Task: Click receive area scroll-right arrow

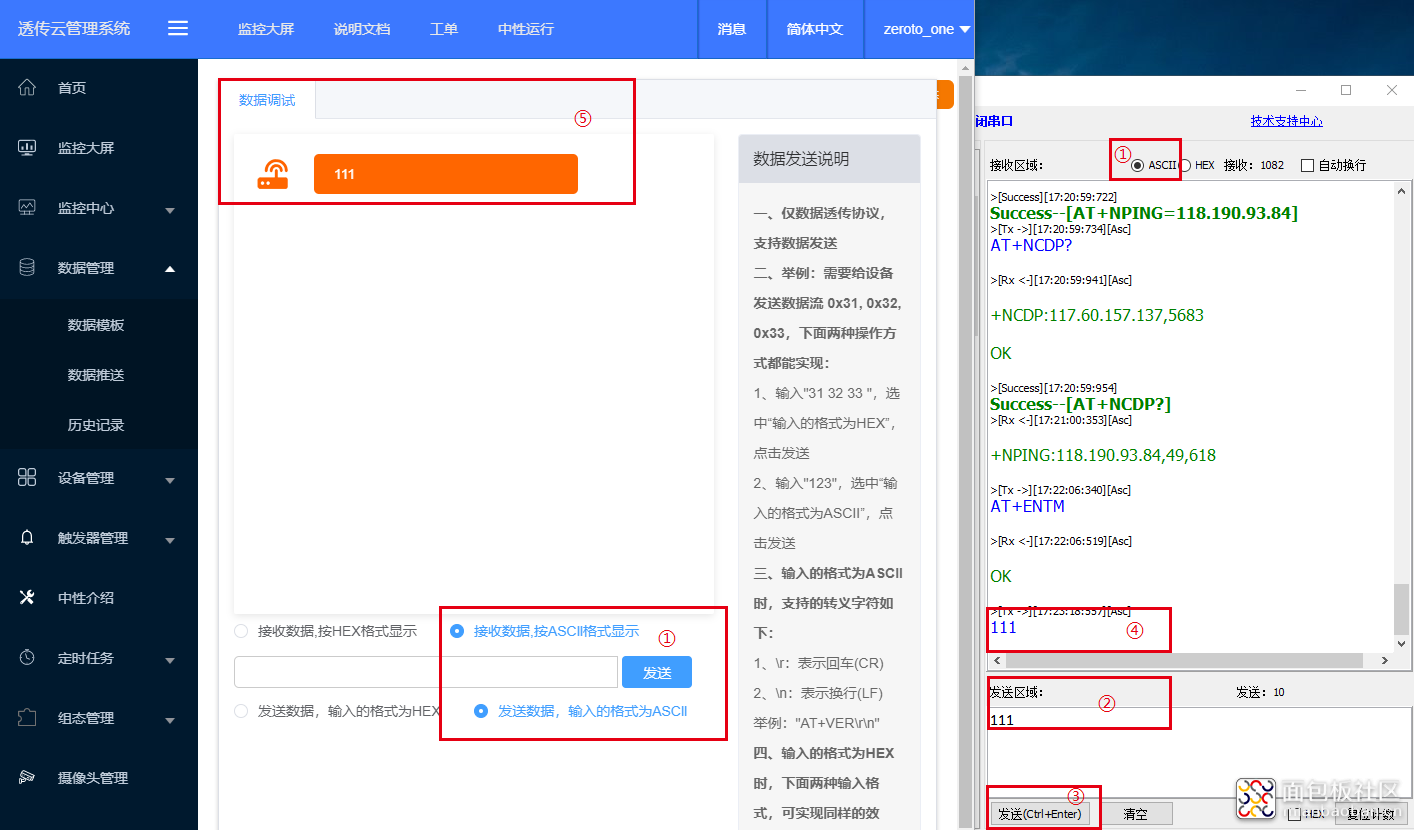Action: pyautogui.click(x=1385, y=661)
